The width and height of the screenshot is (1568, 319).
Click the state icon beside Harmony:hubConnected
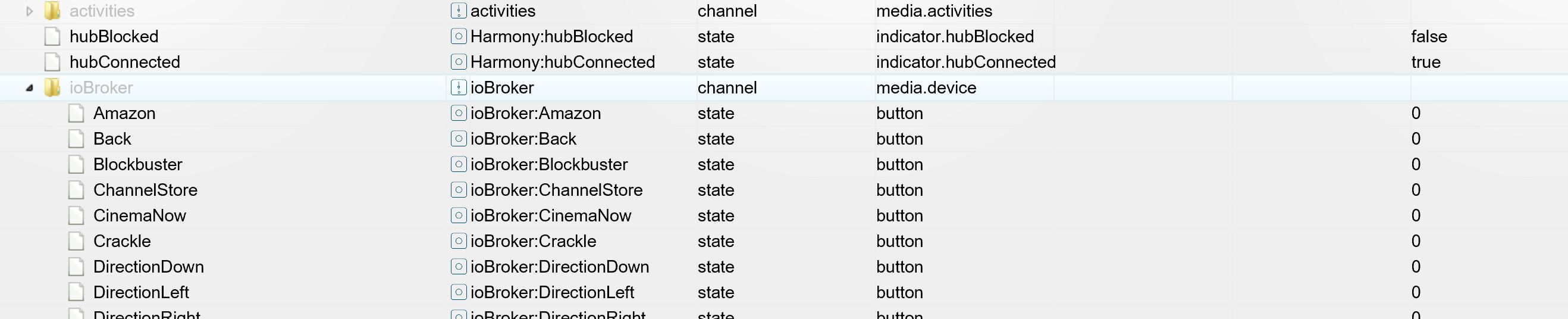click(459, 62)
